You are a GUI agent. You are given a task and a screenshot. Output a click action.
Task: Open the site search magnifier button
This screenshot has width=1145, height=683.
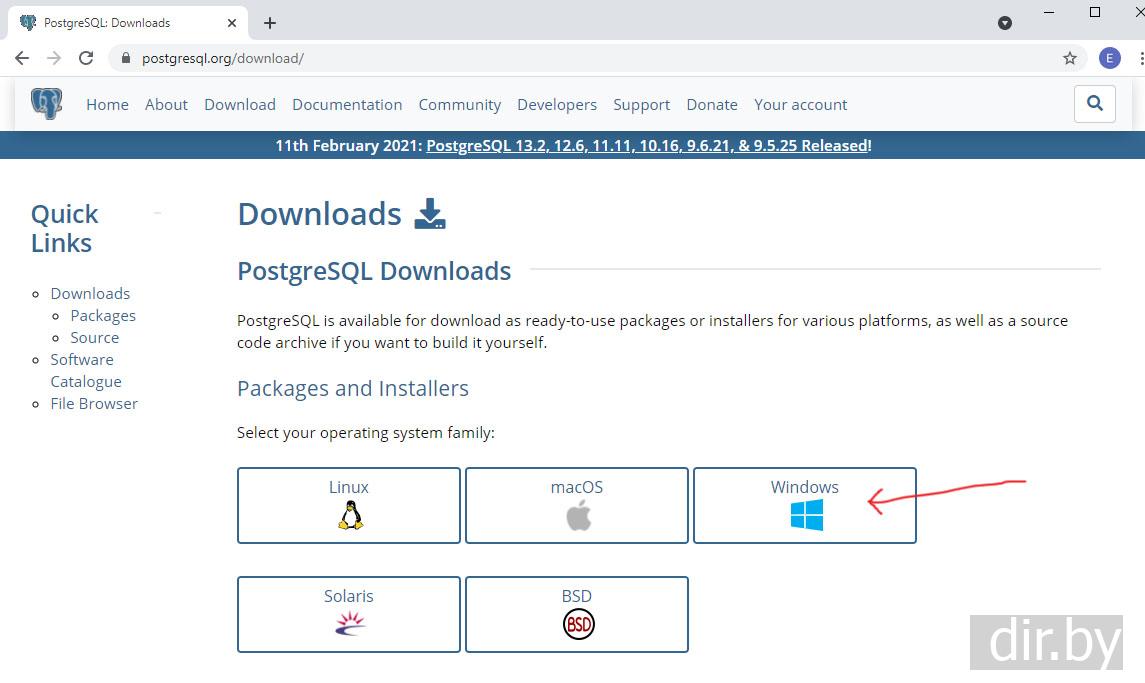coord(1094,103)
